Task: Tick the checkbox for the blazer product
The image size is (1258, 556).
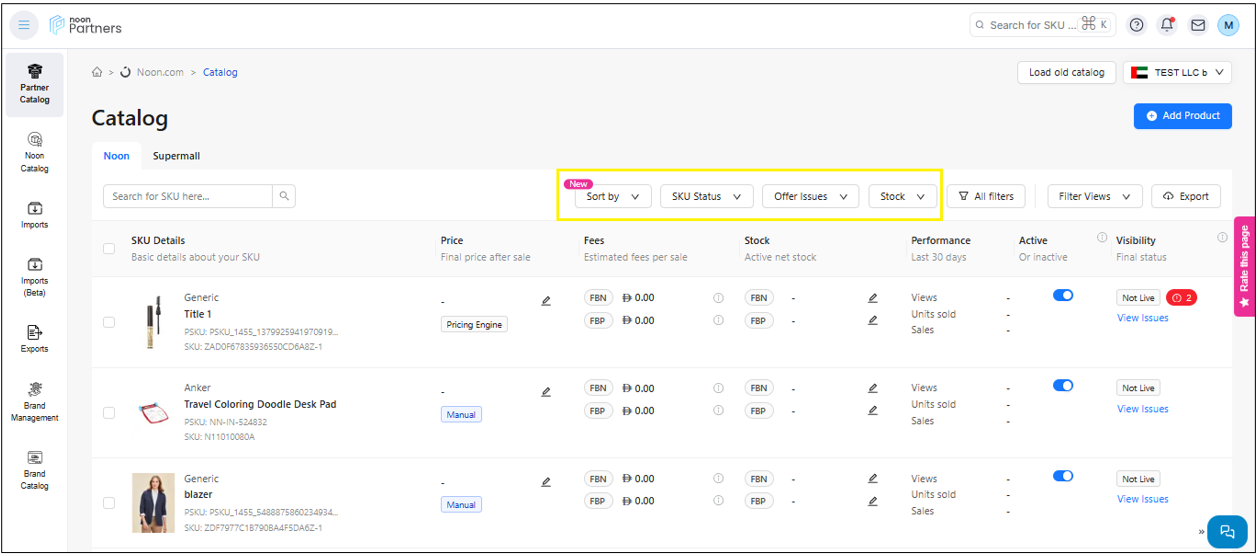Action: [109, 503]
